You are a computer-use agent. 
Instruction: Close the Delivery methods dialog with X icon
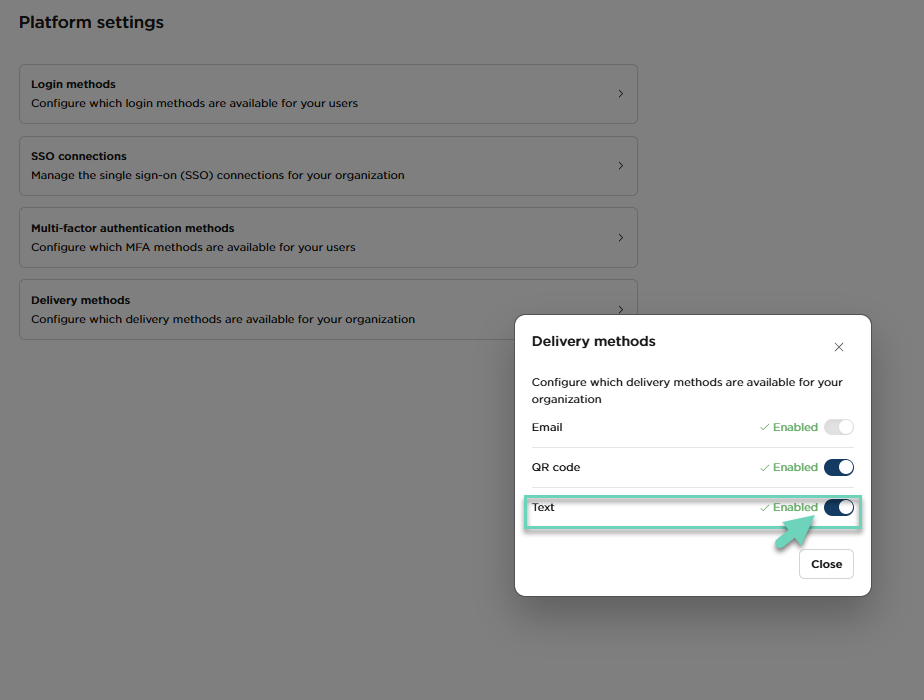click(x=839, y=347)
